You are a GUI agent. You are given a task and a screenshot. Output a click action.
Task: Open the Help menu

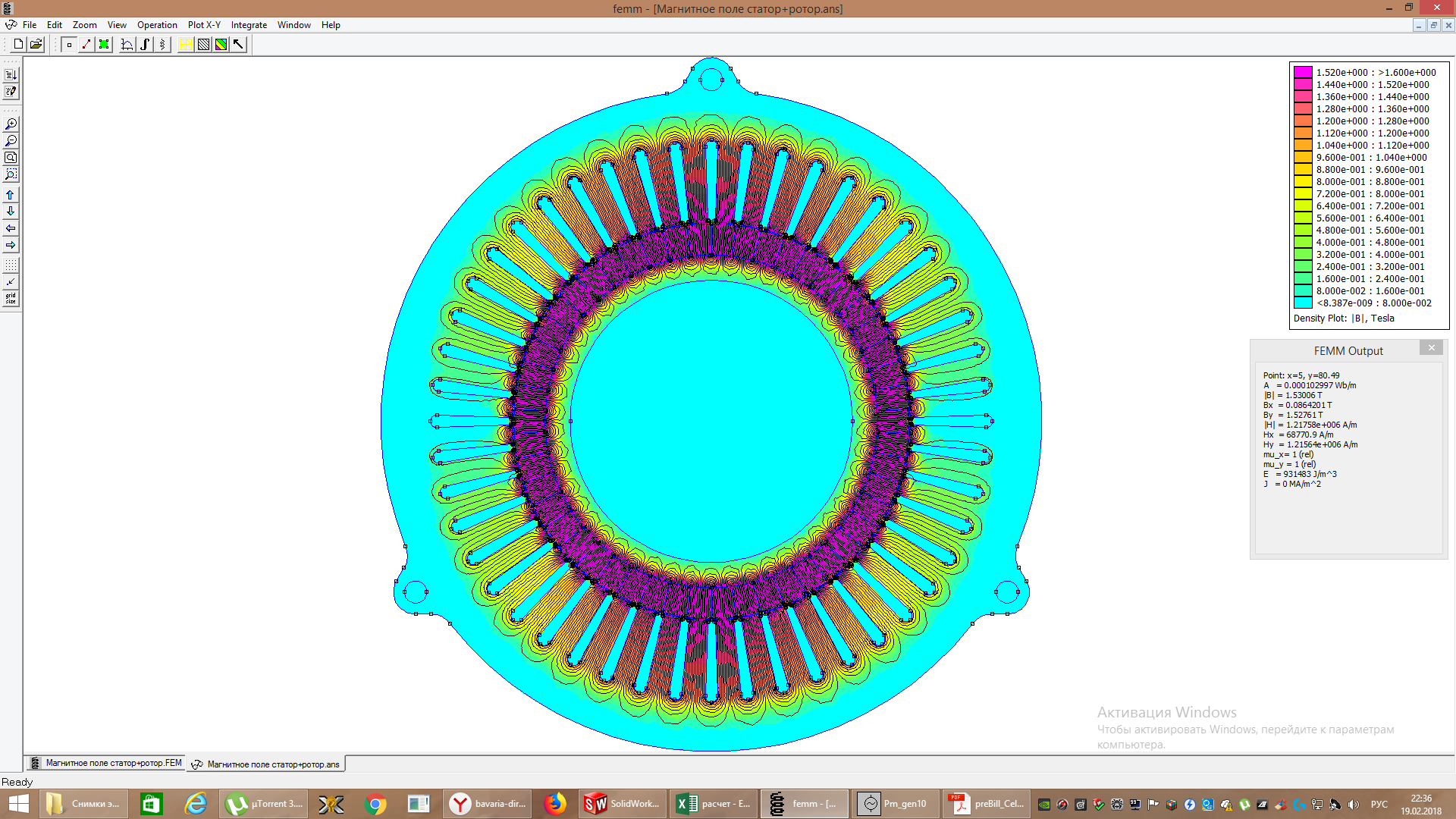(x=331, y=25)
